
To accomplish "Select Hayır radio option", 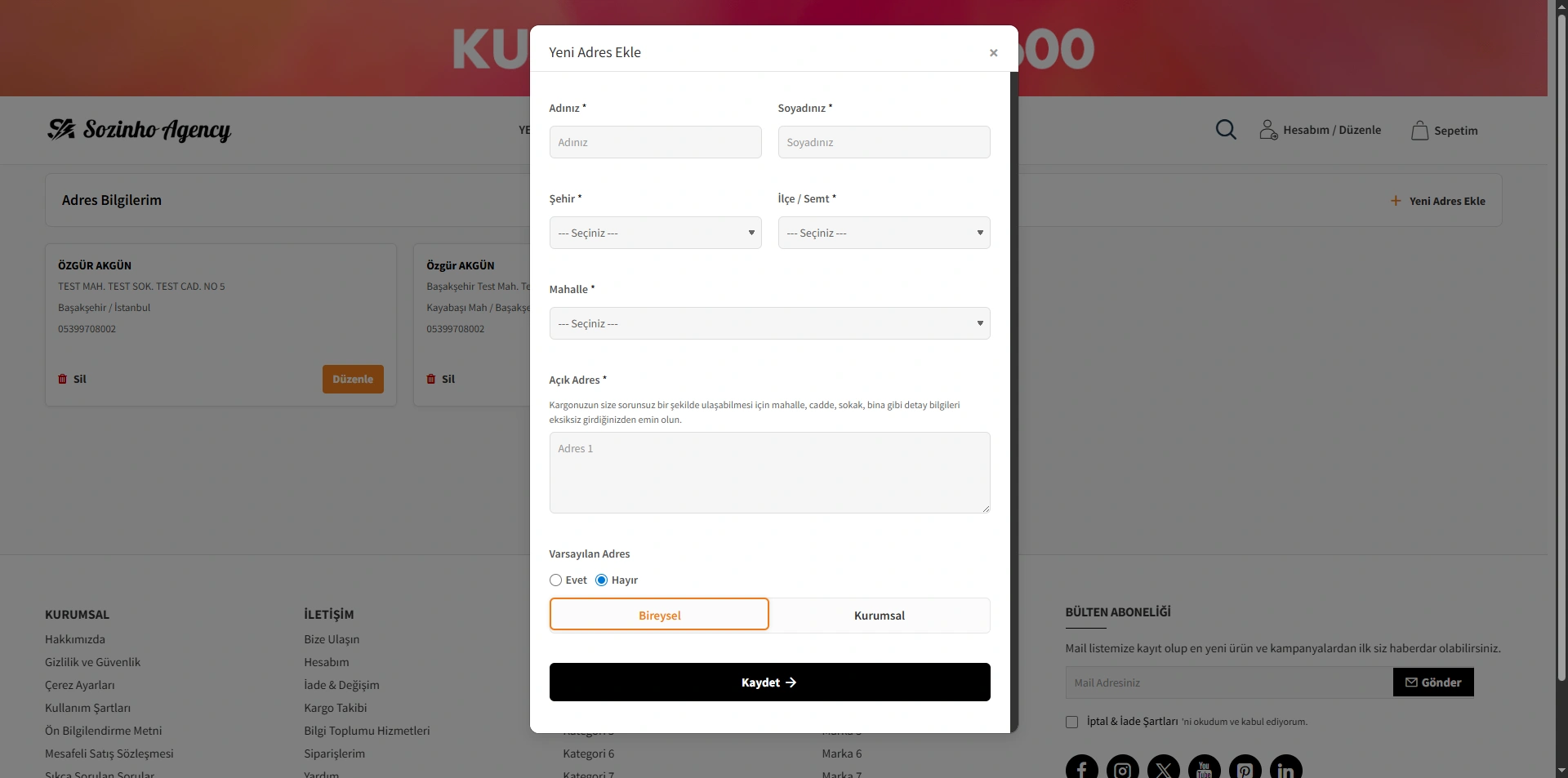I will 601,580.
